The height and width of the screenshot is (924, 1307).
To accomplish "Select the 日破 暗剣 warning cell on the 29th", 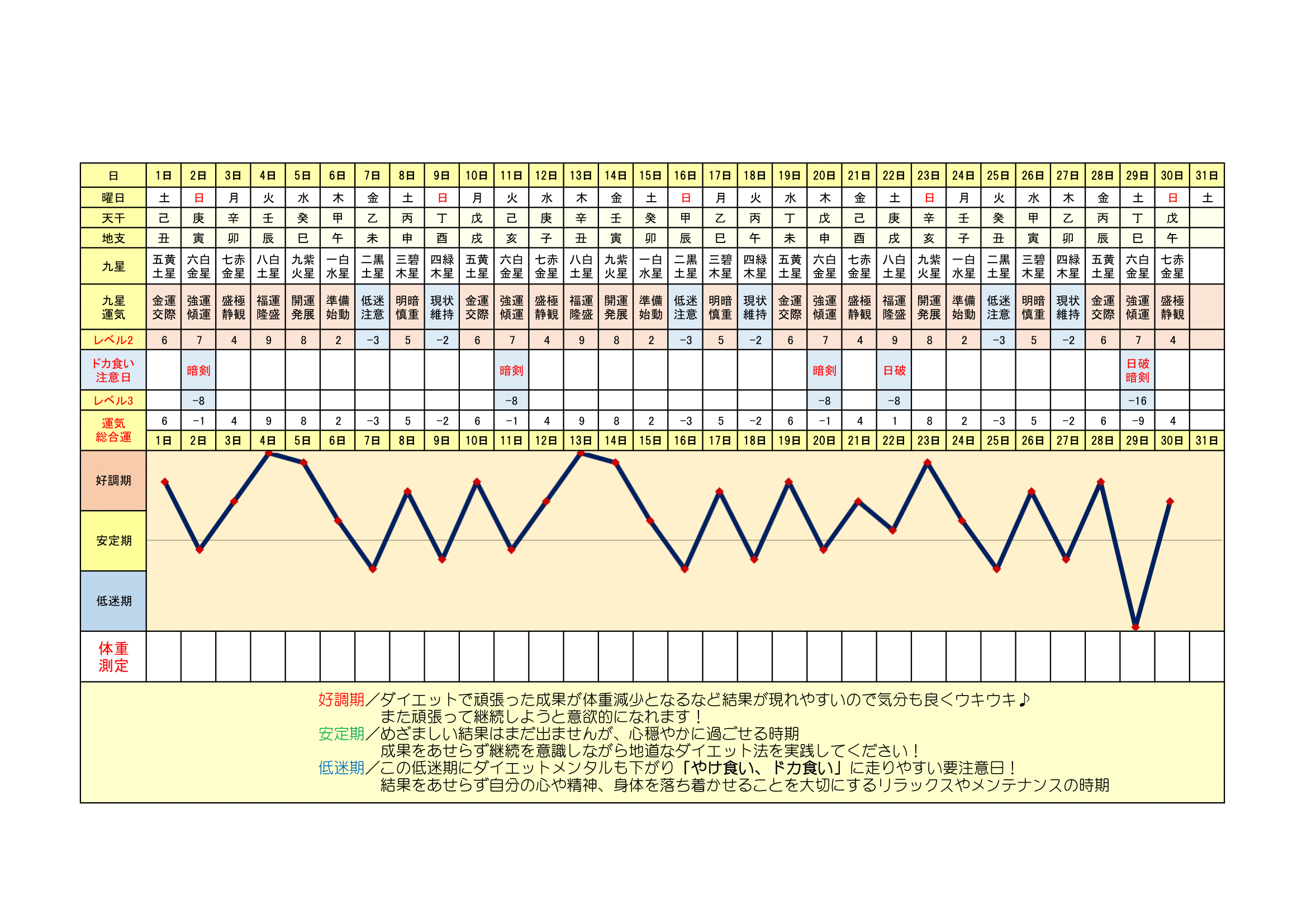I will point(1137,370).
